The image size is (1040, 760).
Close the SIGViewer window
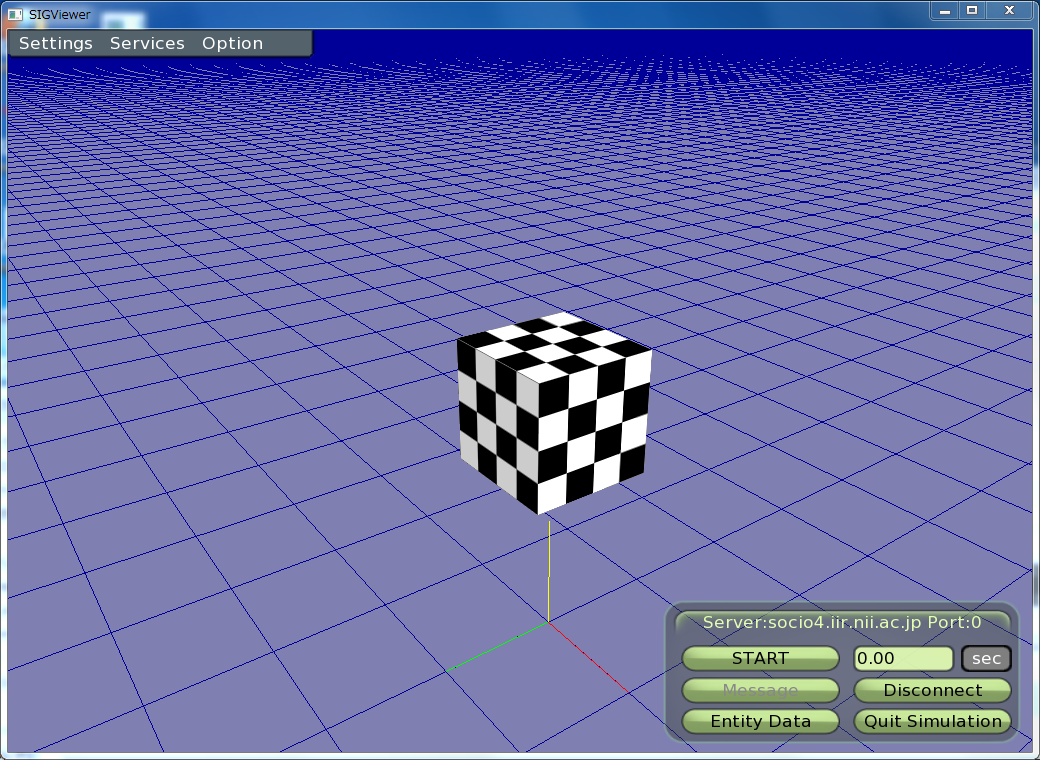[x=1010, y=10]
